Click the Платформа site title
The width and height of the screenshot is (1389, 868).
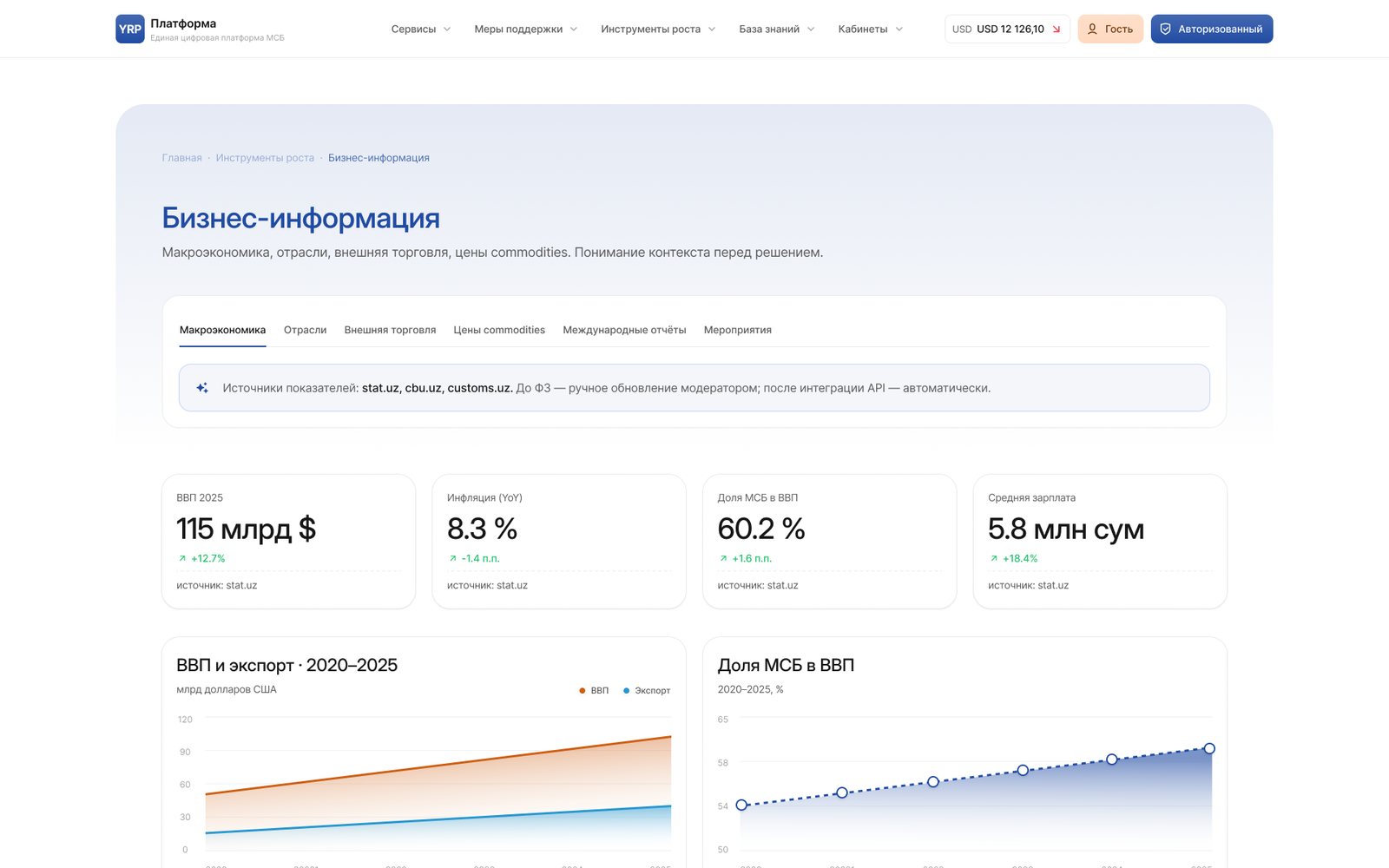coord(183,23)
